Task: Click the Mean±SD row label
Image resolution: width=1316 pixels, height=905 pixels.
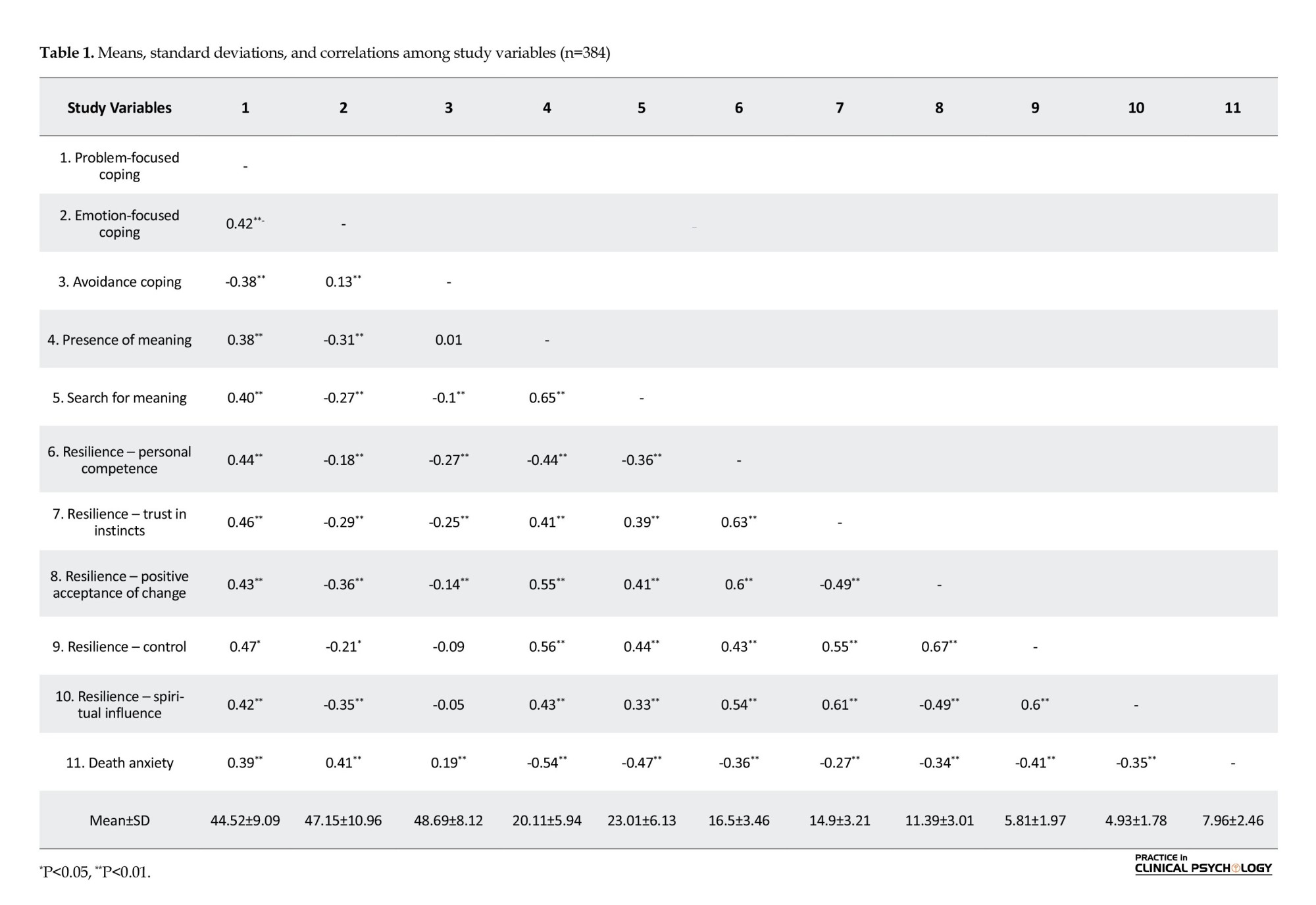Action: (x=119, y=821)
